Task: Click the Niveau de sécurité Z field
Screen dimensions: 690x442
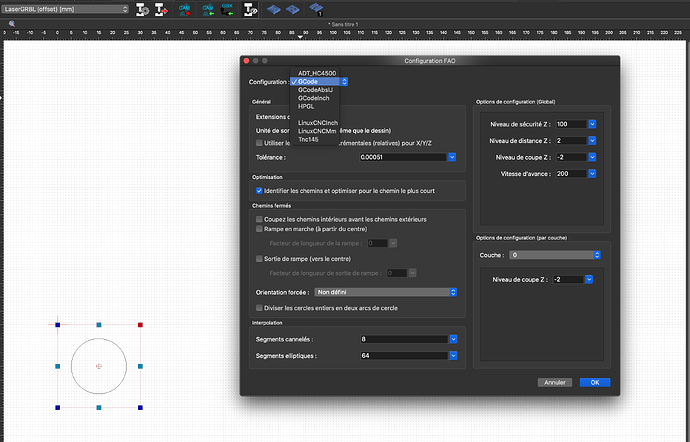Action: point(571,124)
